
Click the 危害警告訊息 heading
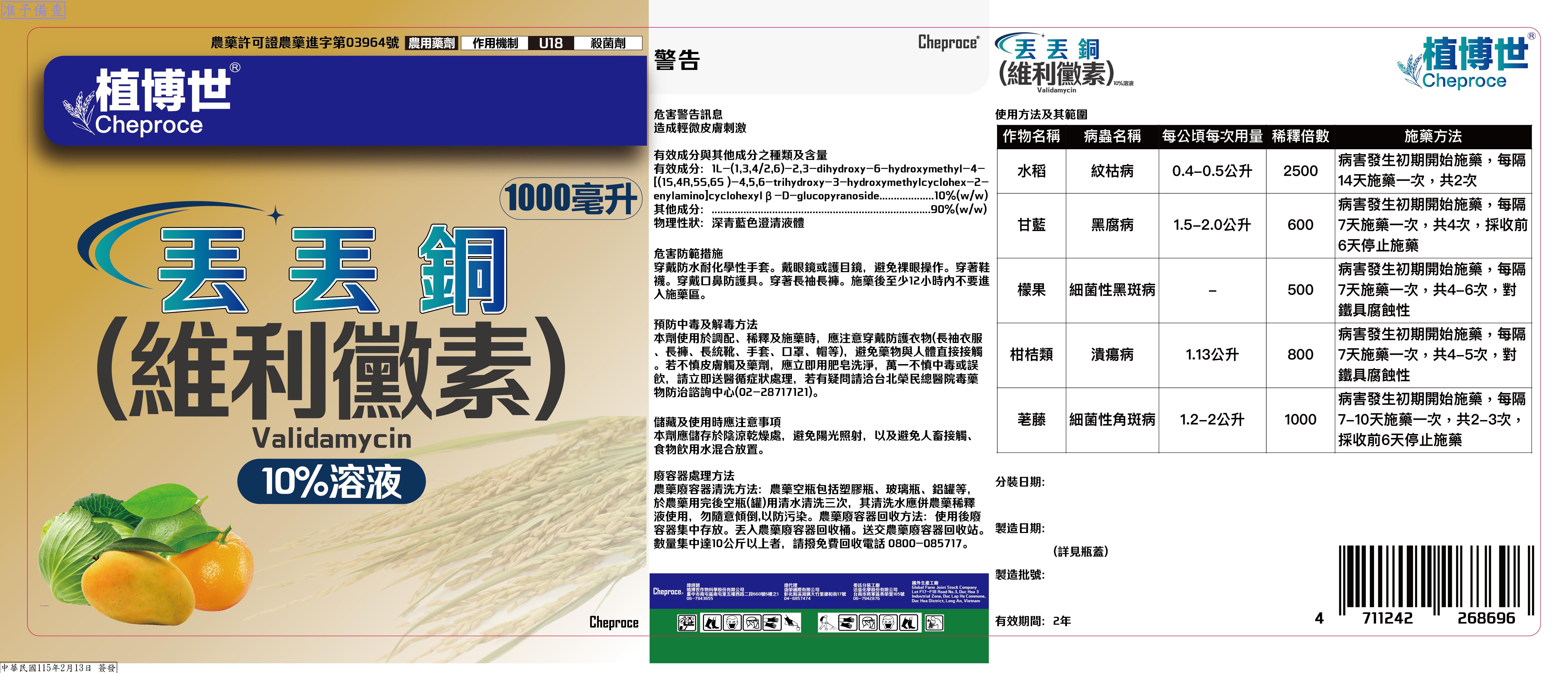coord(688,114)
